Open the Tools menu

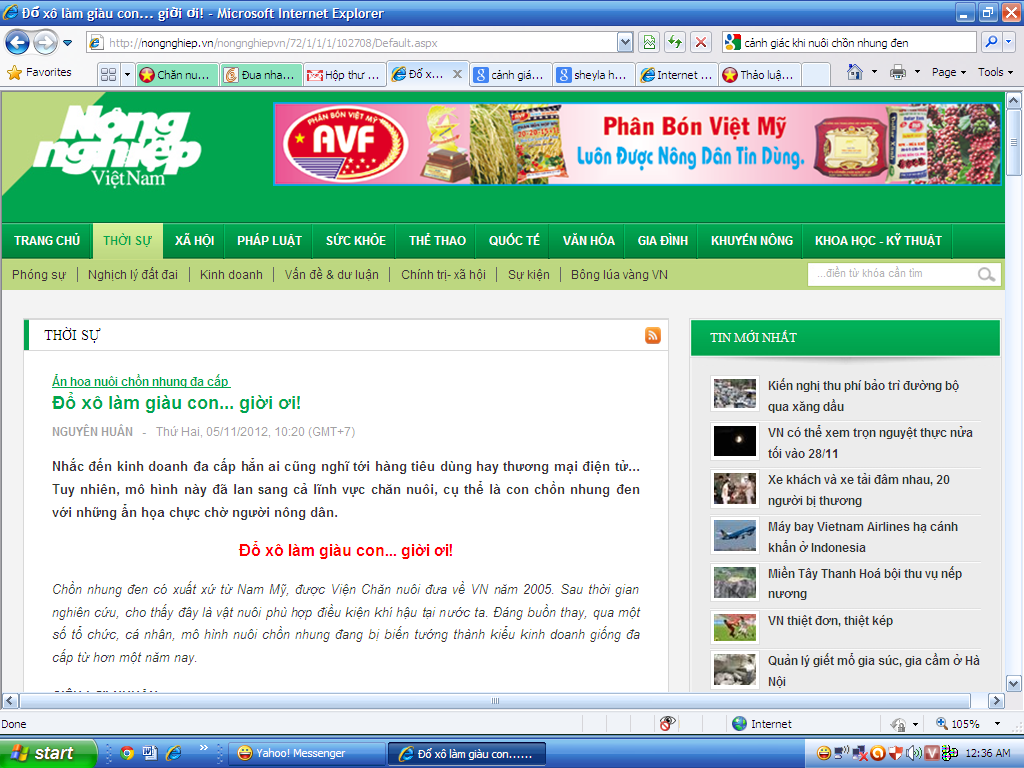(x=995, y=73)
